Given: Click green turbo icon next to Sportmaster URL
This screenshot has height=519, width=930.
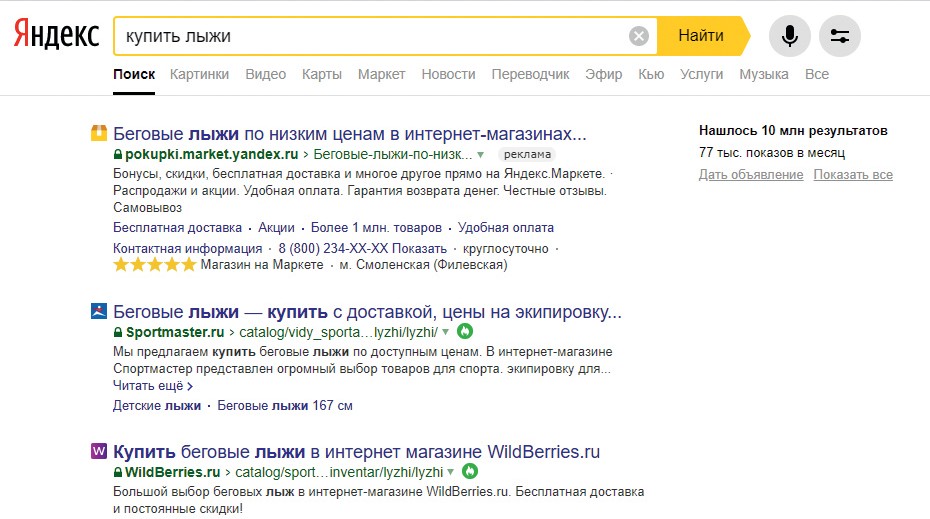Looking at the screenshot, I should point(465,331).
